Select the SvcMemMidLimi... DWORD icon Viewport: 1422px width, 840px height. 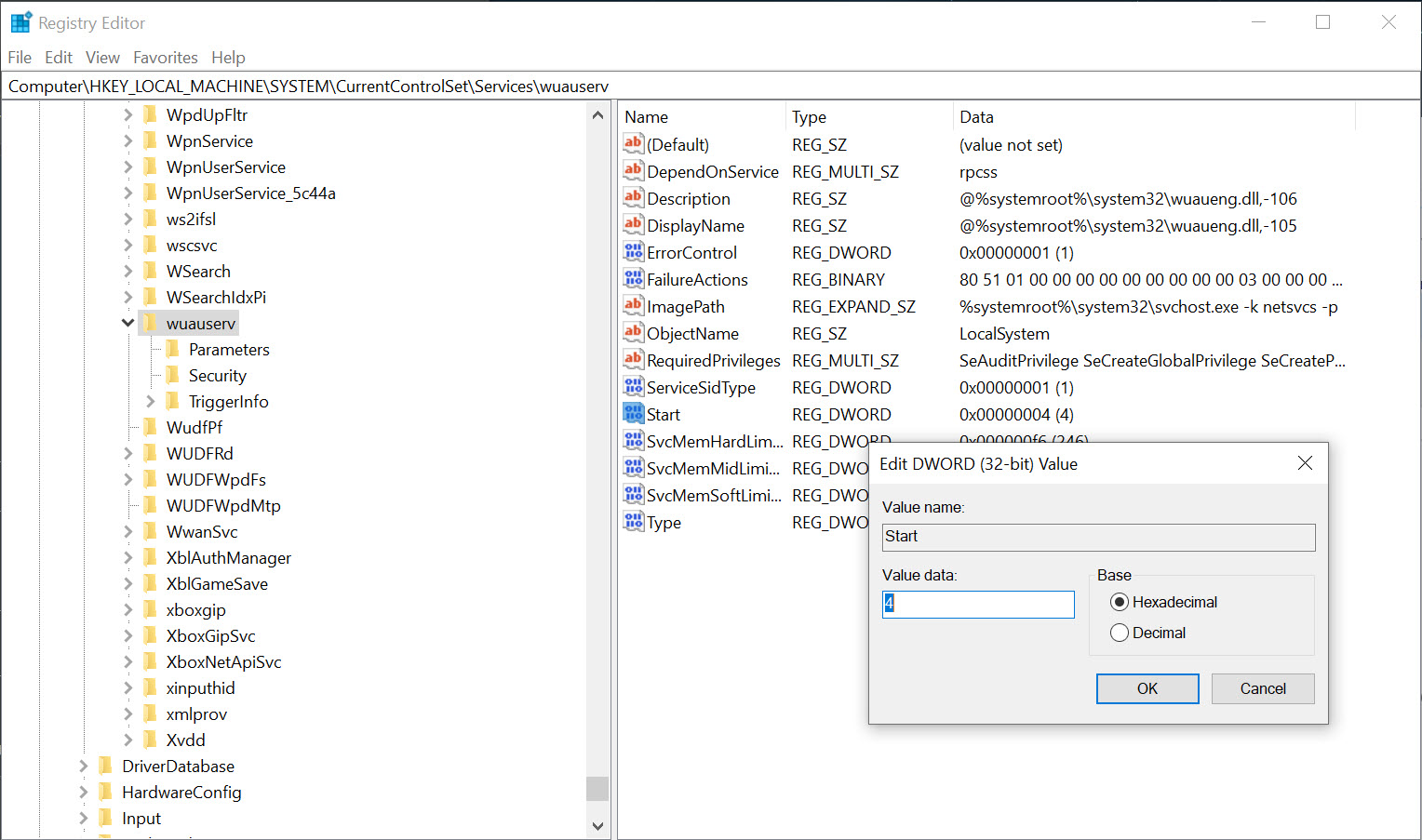coord(634,467)
